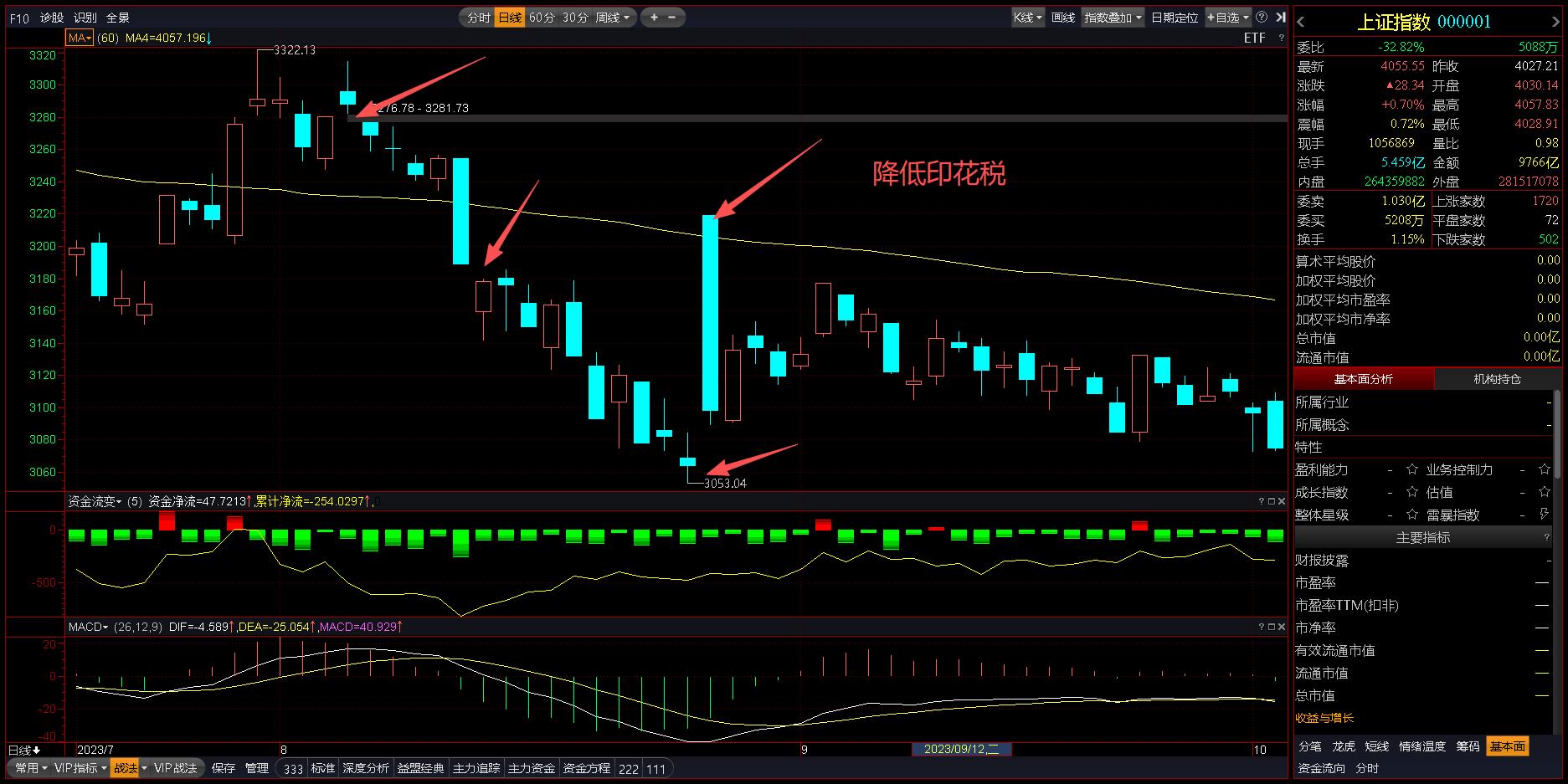
Task: Click the zoom in plus button
Action: (x=654, y=17)
